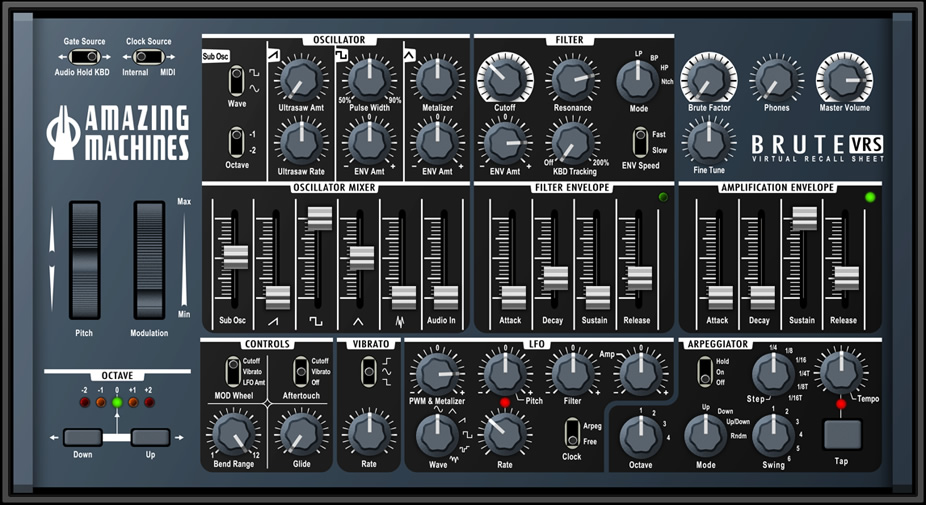Click the LFO Pitch amount knob
The width and height of the screenshot is (926, 505).
tap(505, 374)
